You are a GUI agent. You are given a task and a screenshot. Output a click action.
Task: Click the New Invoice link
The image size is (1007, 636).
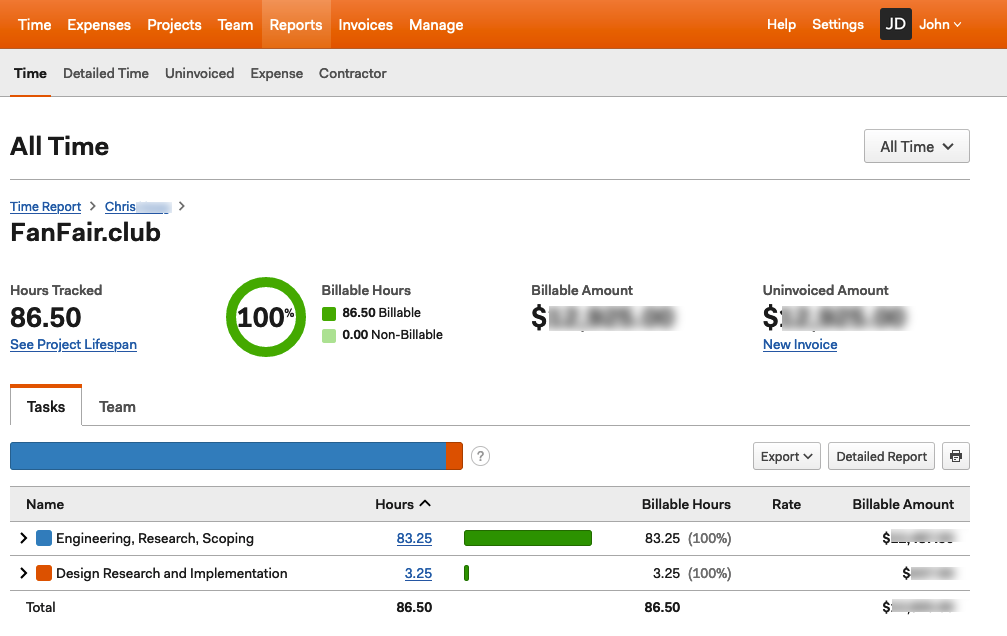pos(799,344)
